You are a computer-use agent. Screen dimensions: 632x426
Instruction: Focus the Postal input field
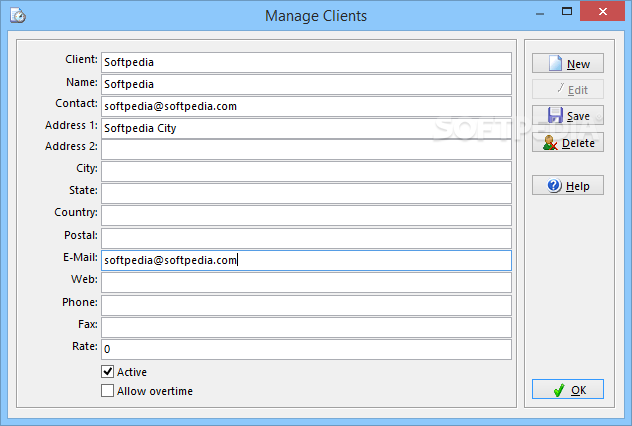point(306,239)
